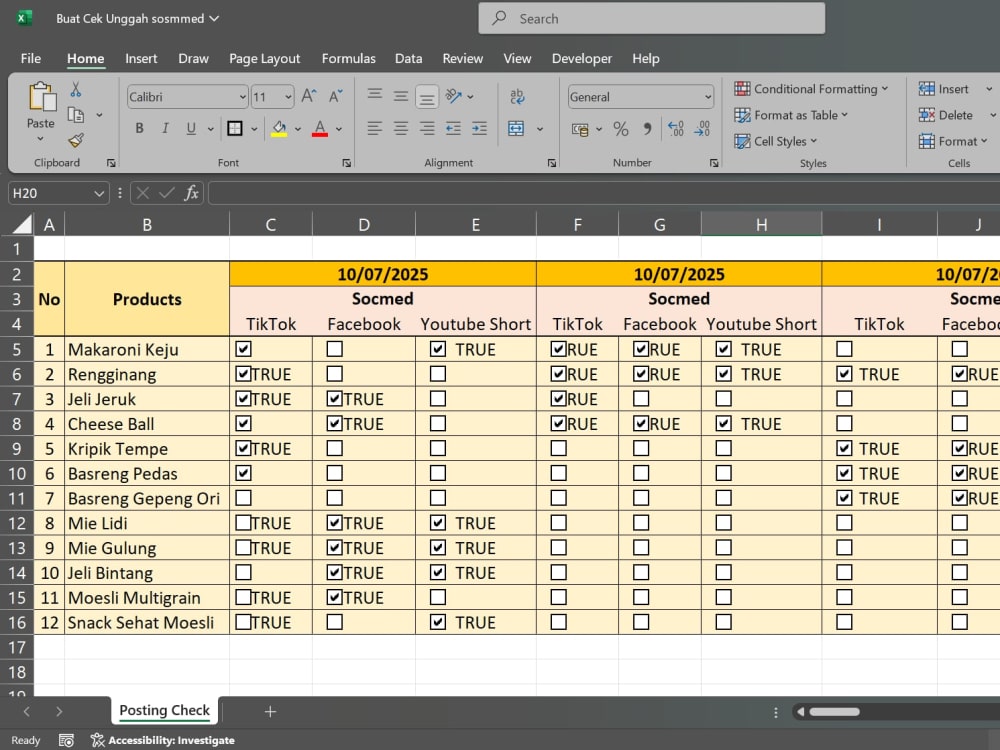Open Paste options dropdown arrow
This screenshot has height=750, width=1000.
(x=40, y=138)
